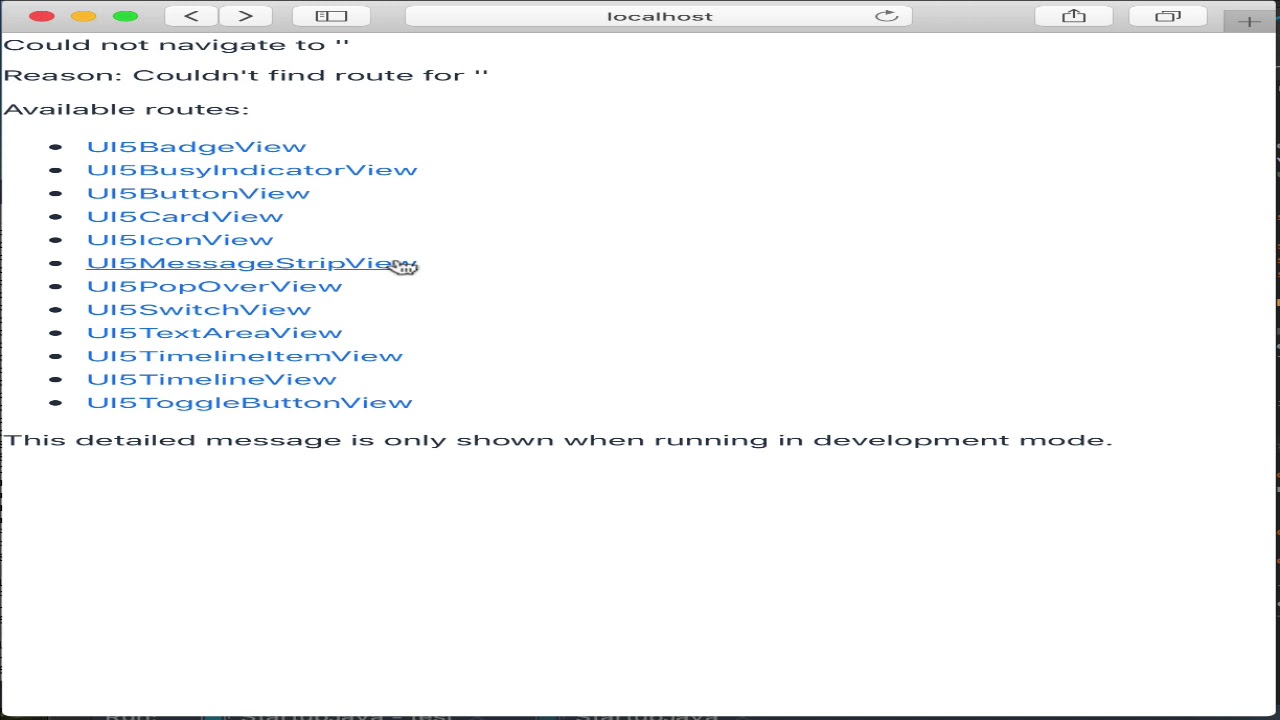Reload the localhost page

886,16
